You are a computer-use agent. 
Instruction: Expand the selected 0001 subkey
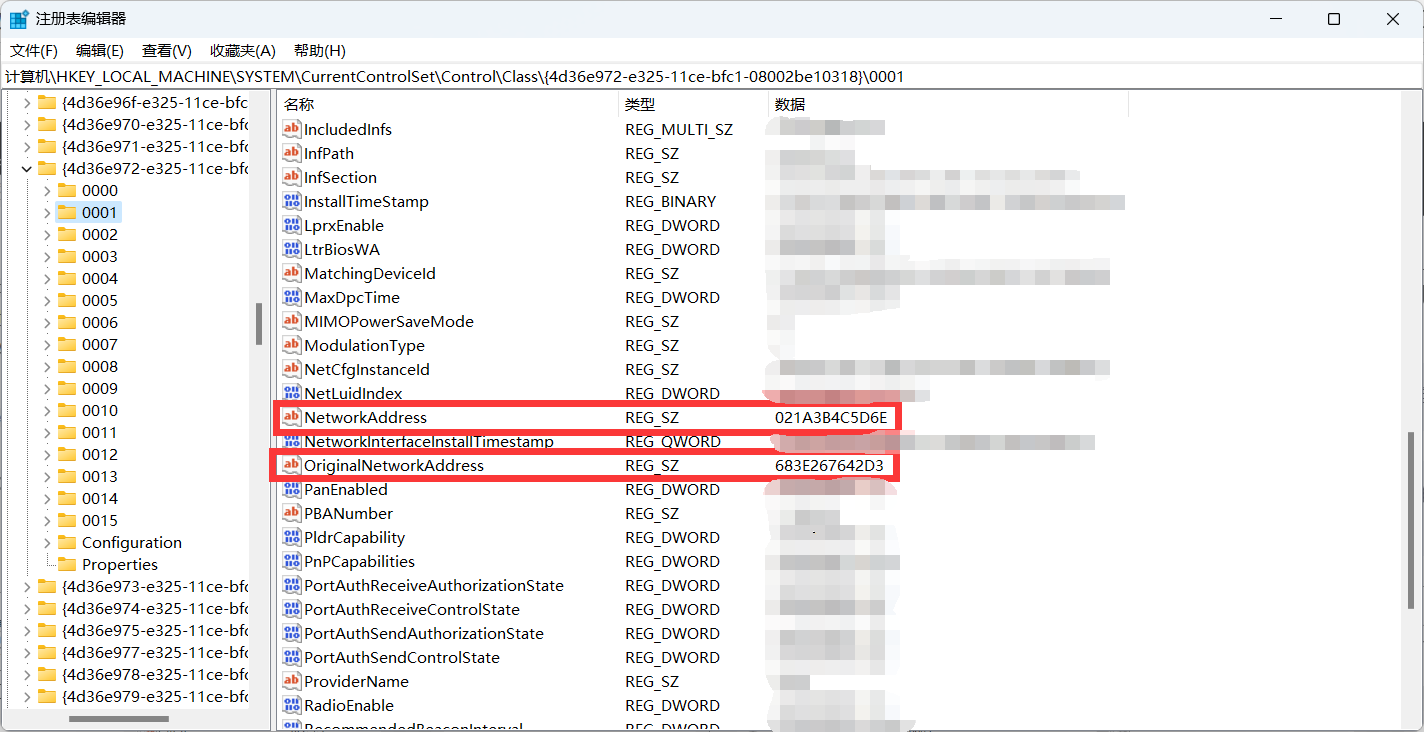[47, 212]
